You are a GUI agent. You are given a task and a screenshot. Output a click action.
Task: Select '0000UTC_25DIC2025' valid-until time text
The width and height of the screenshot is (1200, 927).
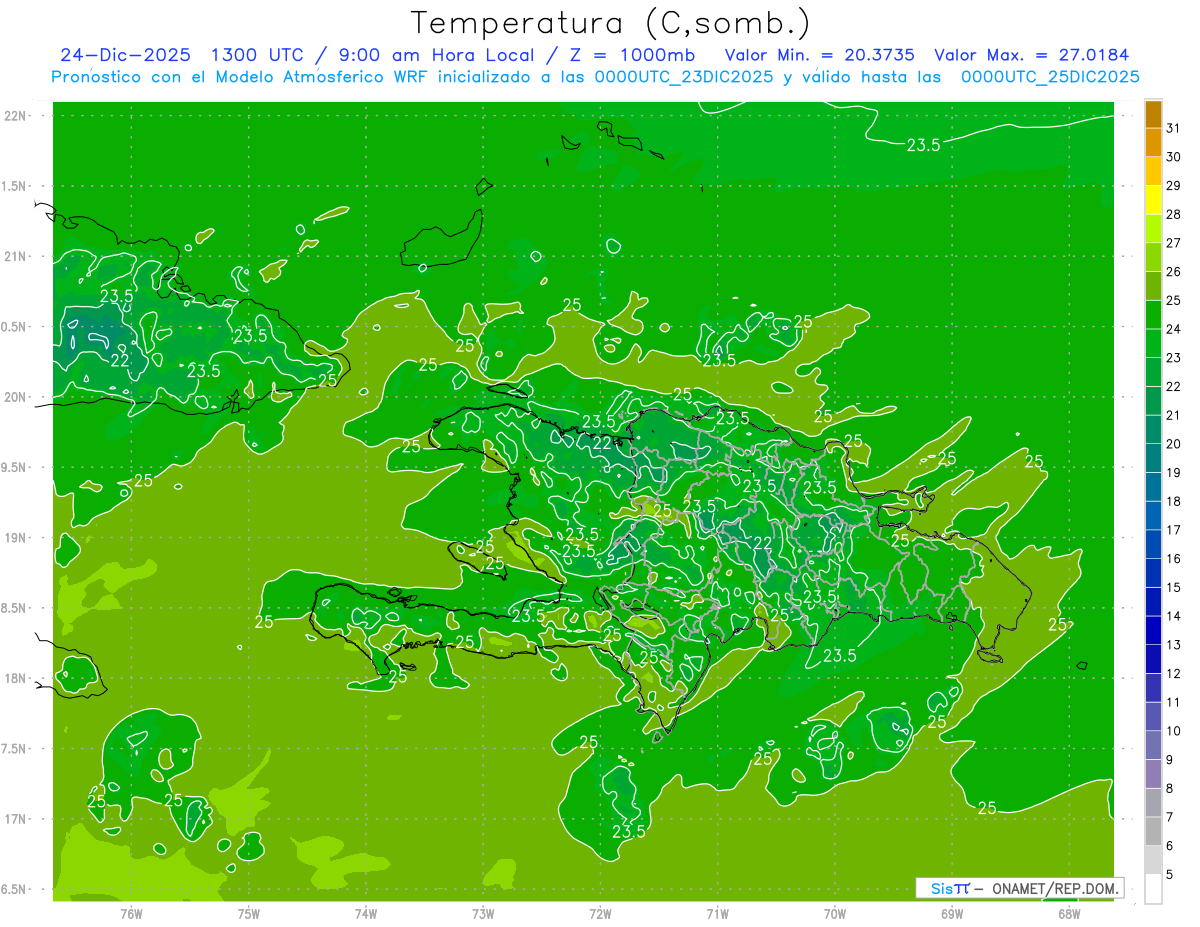(x=1050, y=76)
